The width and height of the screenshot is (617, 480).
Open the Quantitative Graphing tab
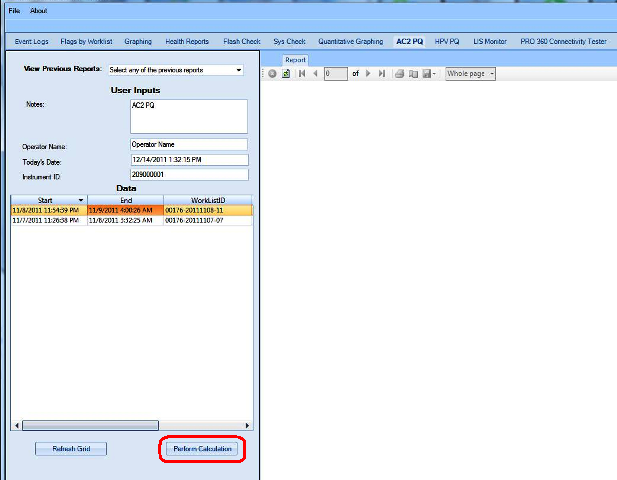point(350,42)
